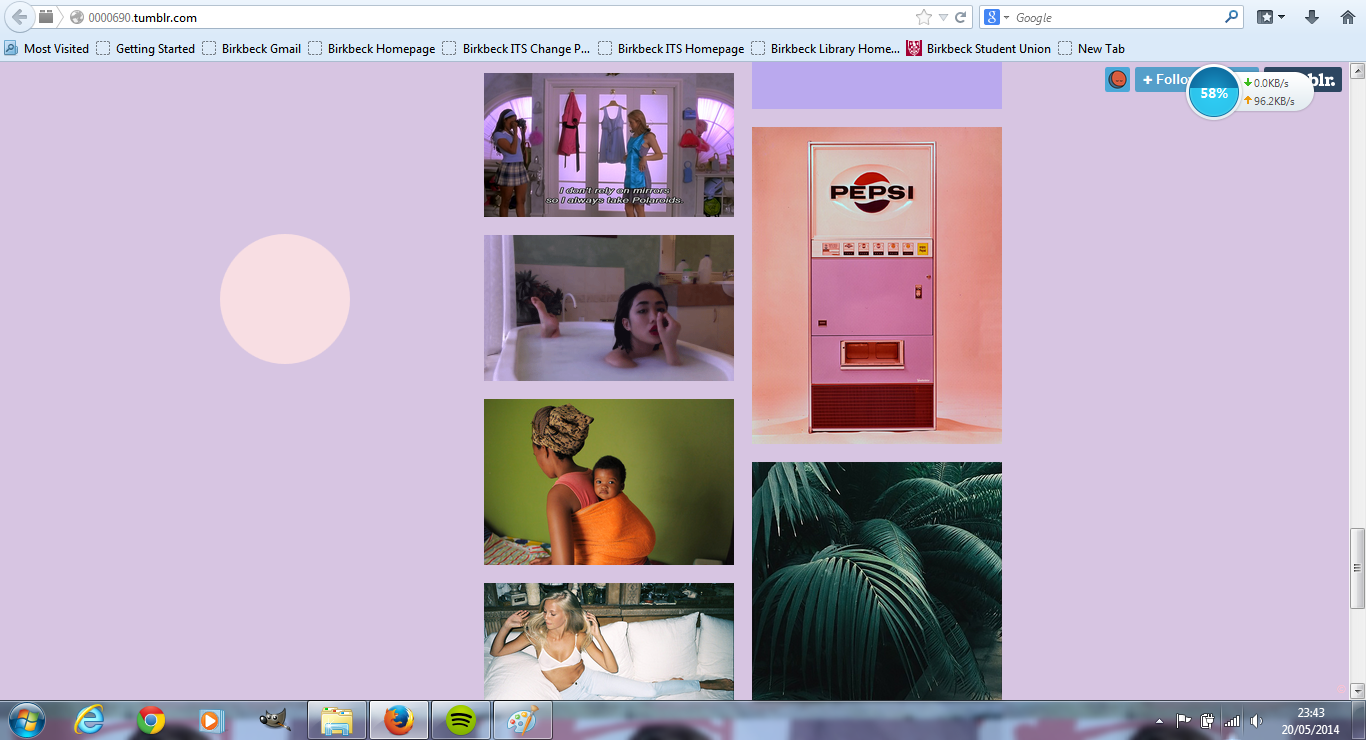Open the Most Visited bookmarks folder
The width and height of the screenshot is (1366, 742).
(x=47, y=48)
